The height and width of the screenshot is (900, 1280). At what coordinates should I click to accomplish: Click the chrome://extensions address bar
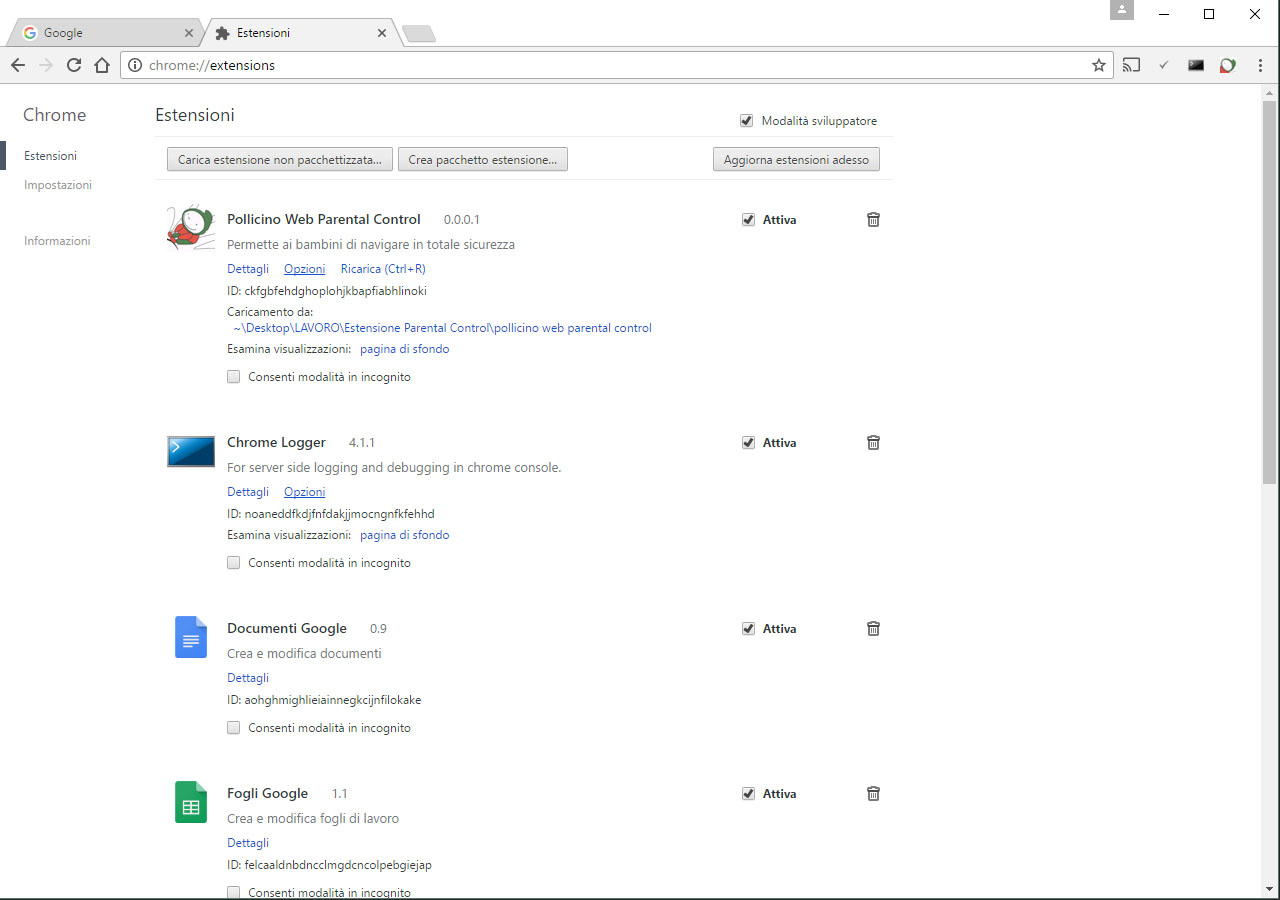tap(616, 65)
